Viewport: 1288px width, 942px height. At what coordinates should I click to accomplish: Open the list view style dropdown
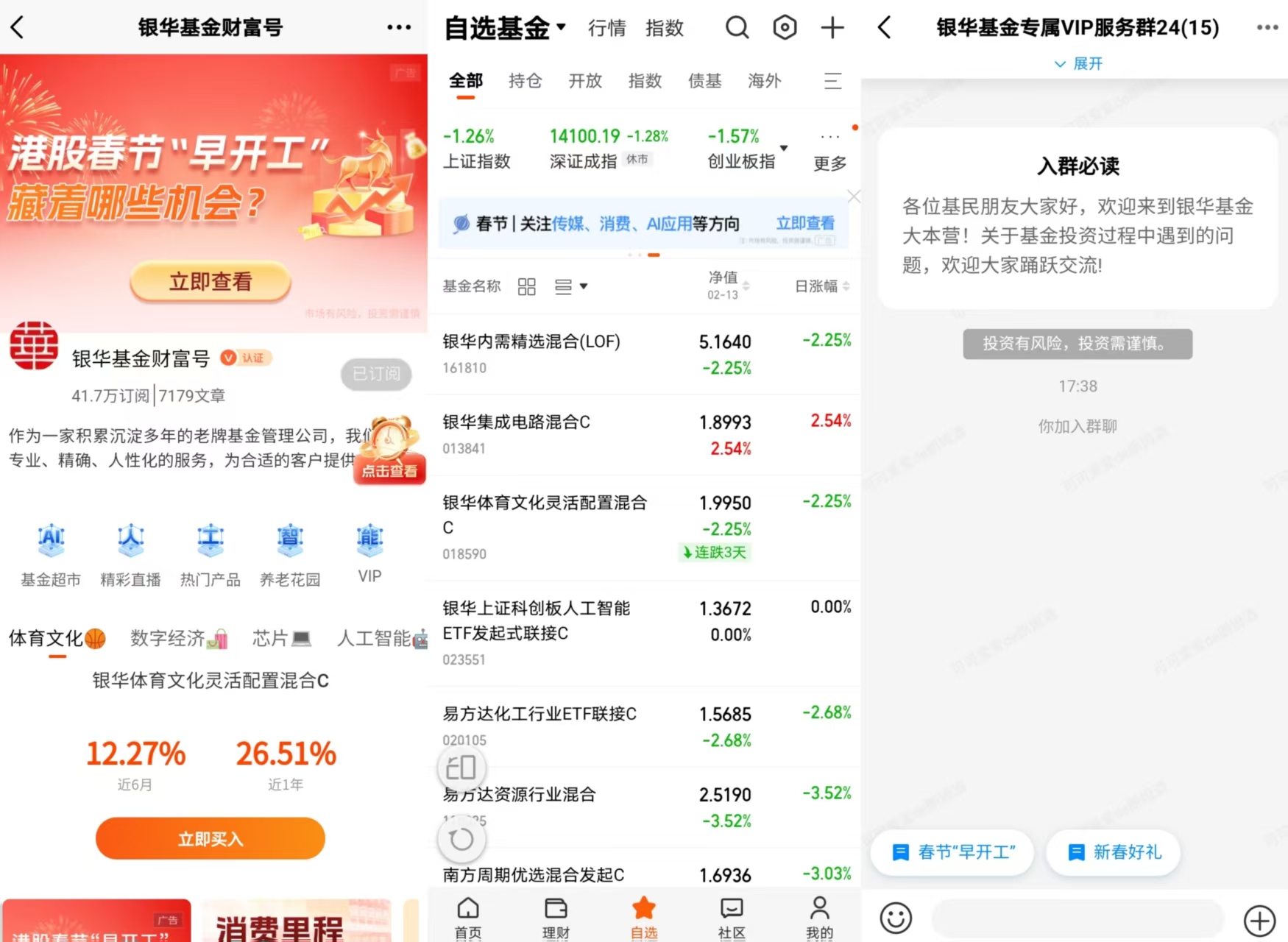571,286
